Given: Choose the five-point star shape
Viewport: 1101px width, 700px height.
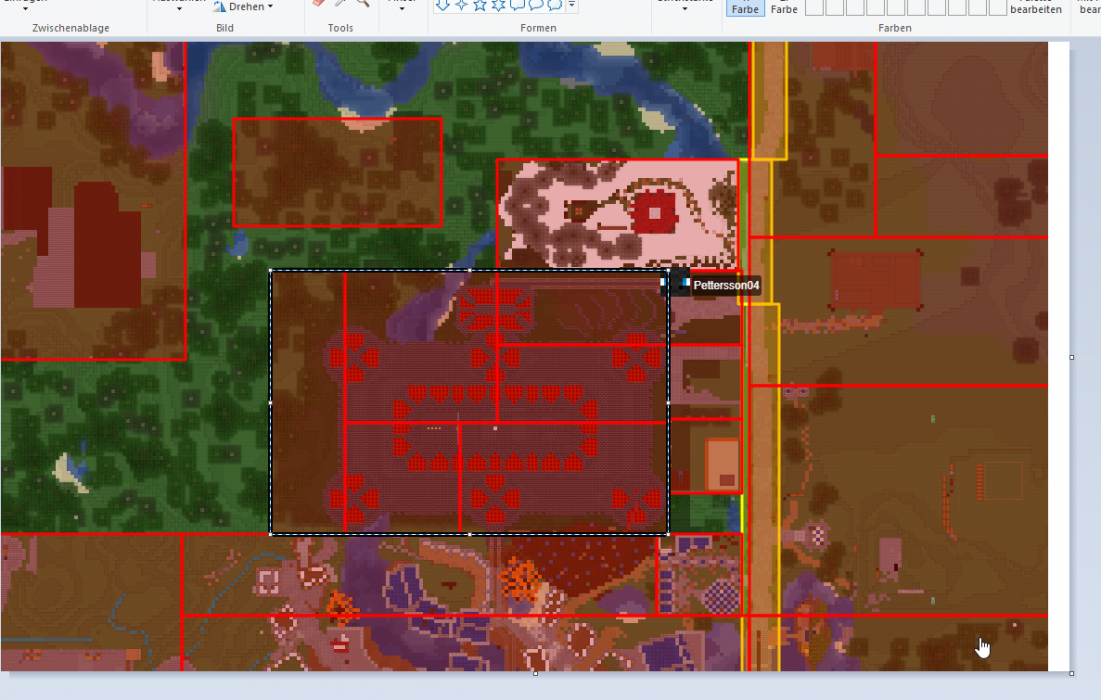Looking at the screenshot, I should pos(480,5).
